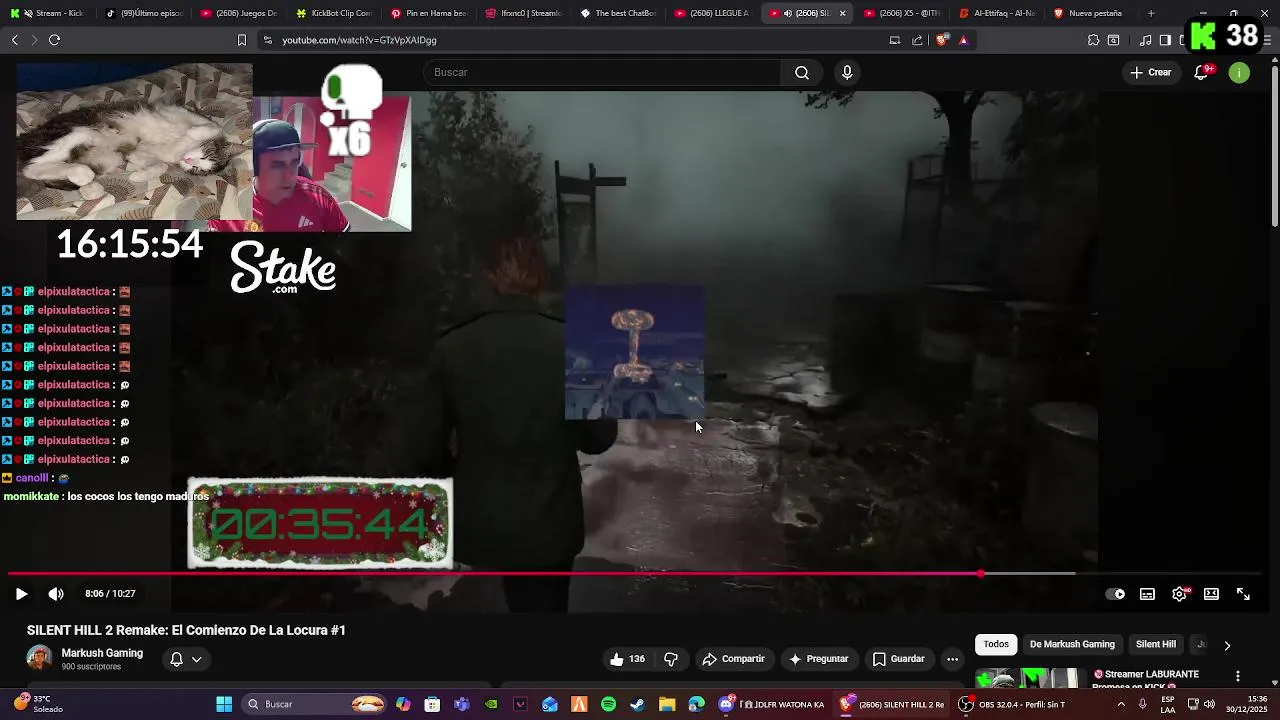
Task: Like the video with thumbs up
Action: point(627,659)
